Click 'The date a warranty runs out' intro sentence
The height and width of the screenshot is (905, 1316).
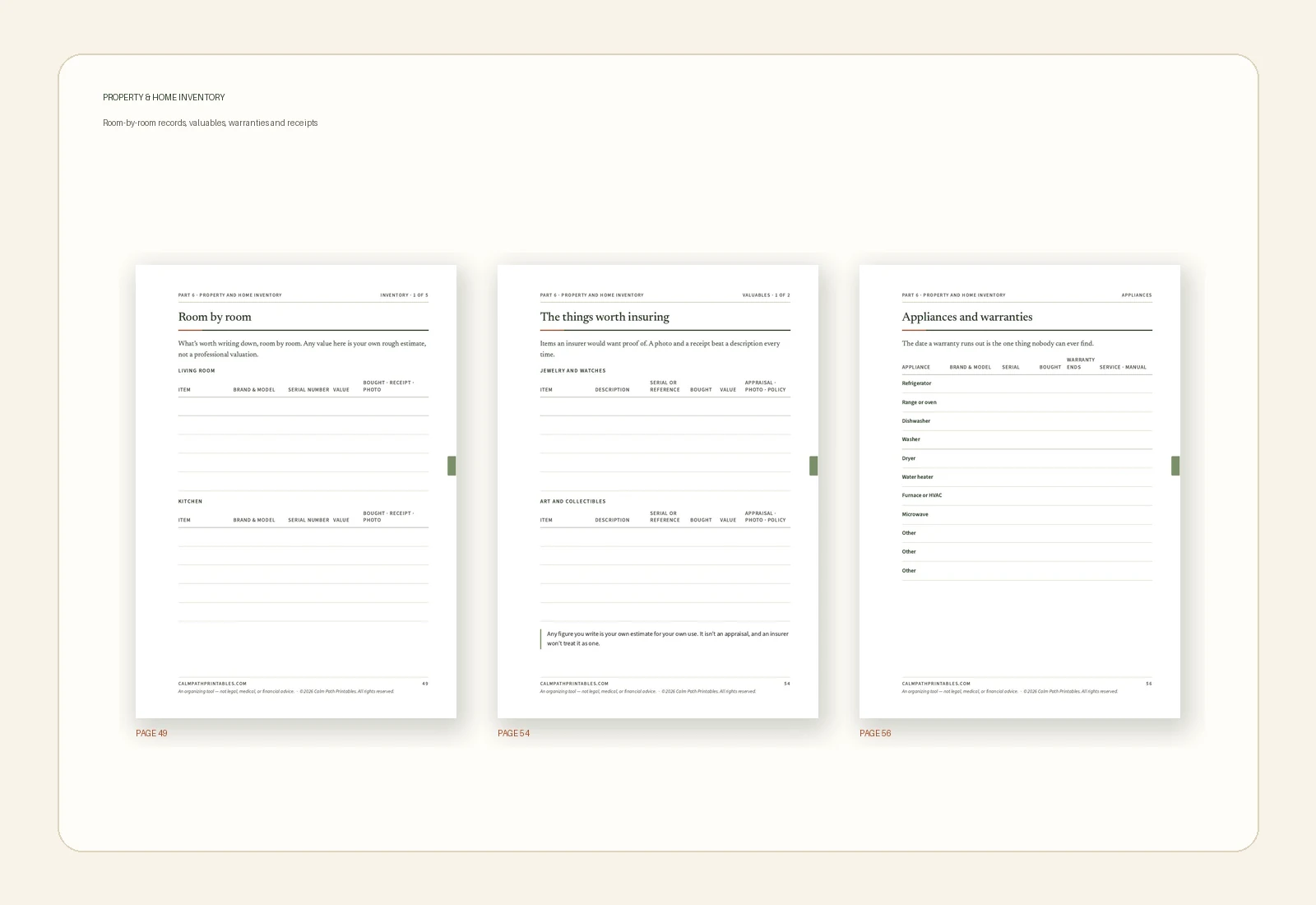click(x=998, y=344)
